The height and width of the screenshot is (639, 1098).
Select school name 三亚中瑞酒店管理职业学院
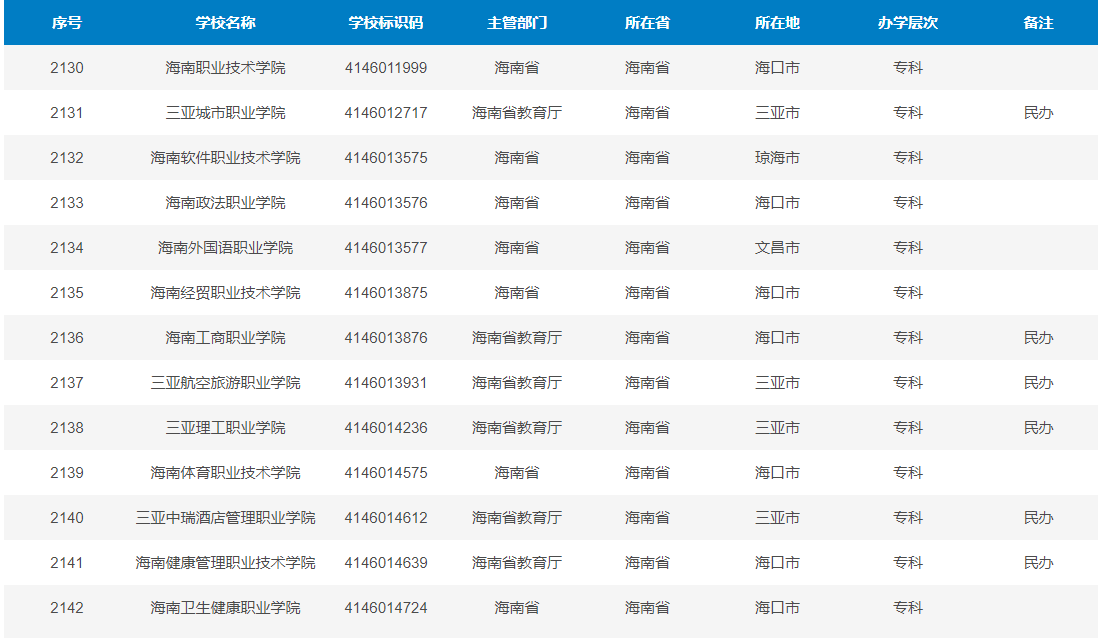225,518
